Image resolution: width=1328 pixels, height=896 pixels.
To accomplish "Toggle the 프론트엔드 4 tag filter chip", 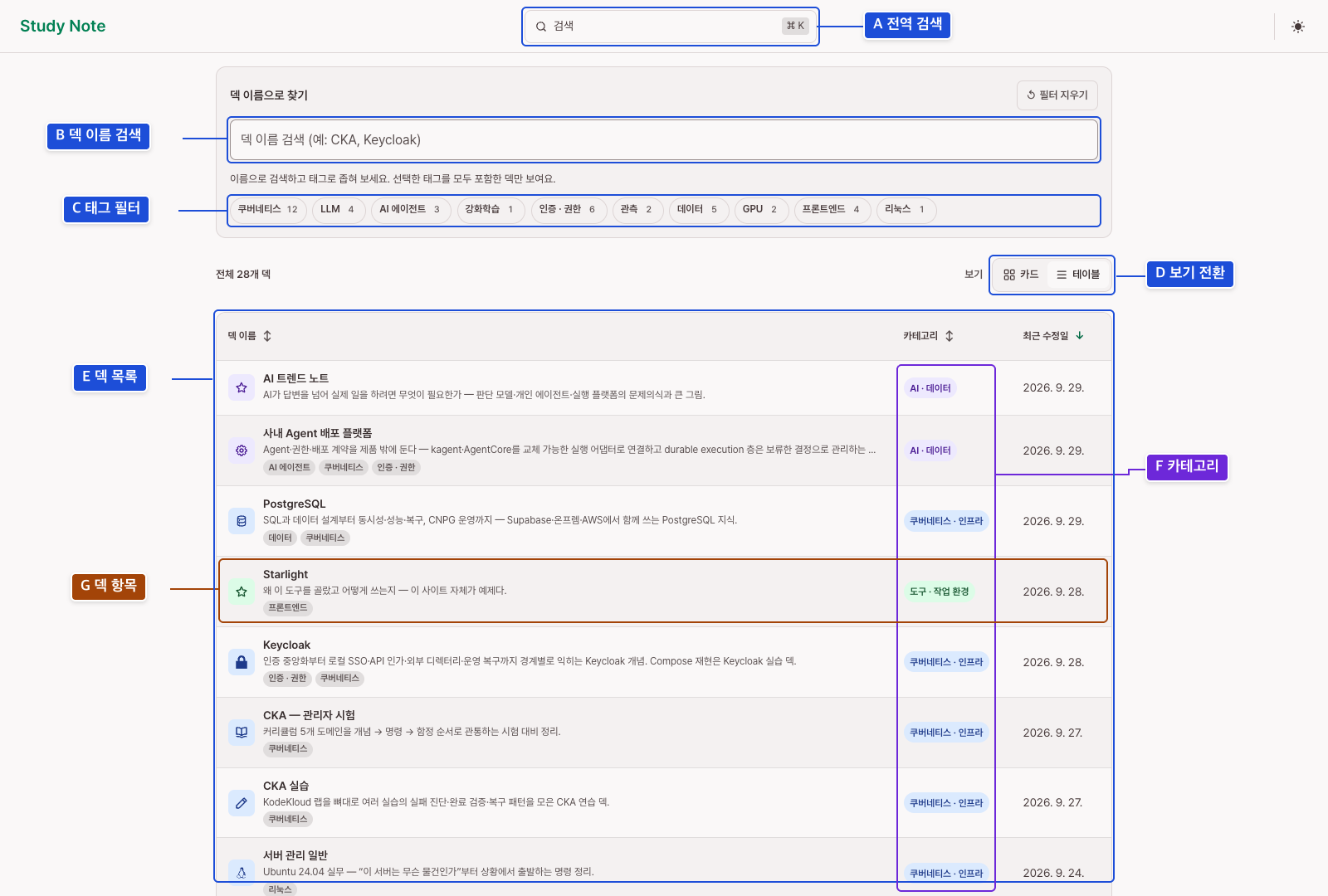I will pos(832,210).
